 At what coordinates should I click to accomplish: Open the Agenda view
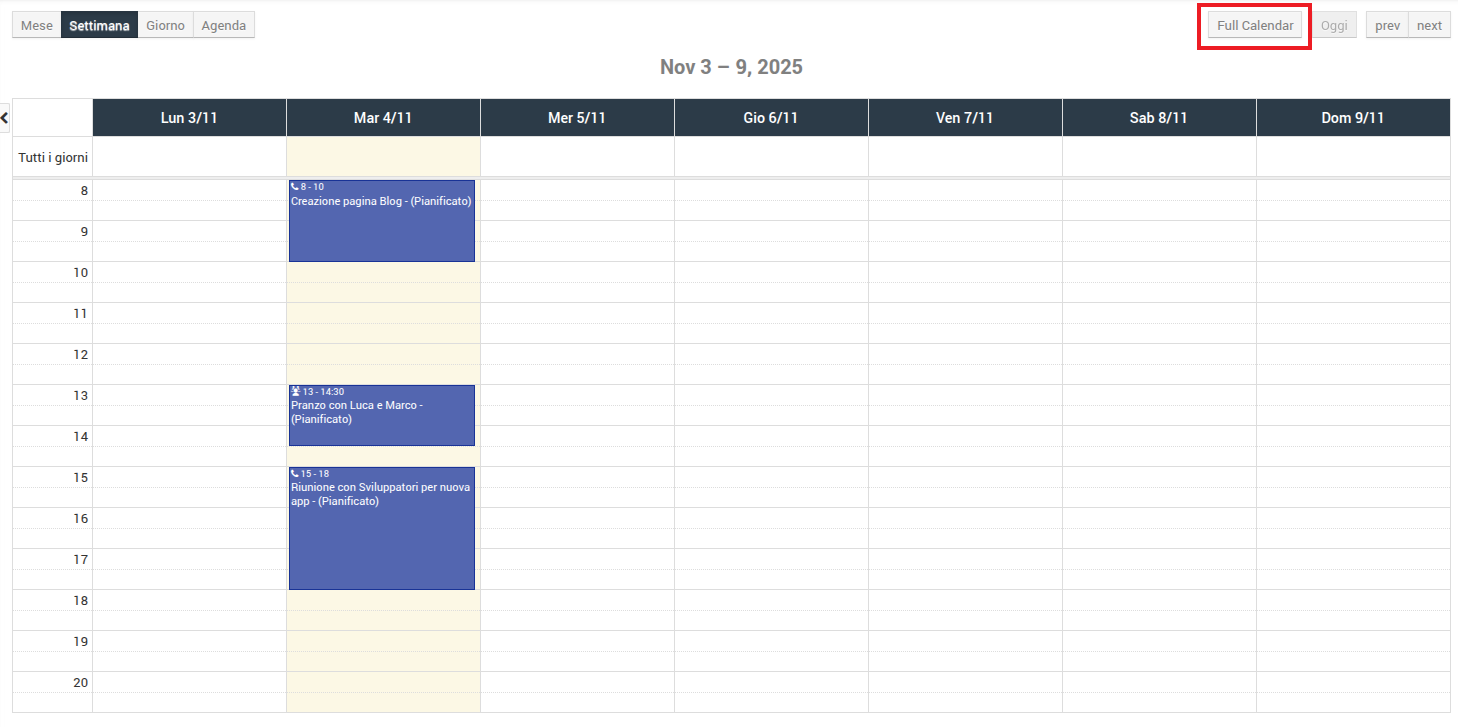click(223, 26)
